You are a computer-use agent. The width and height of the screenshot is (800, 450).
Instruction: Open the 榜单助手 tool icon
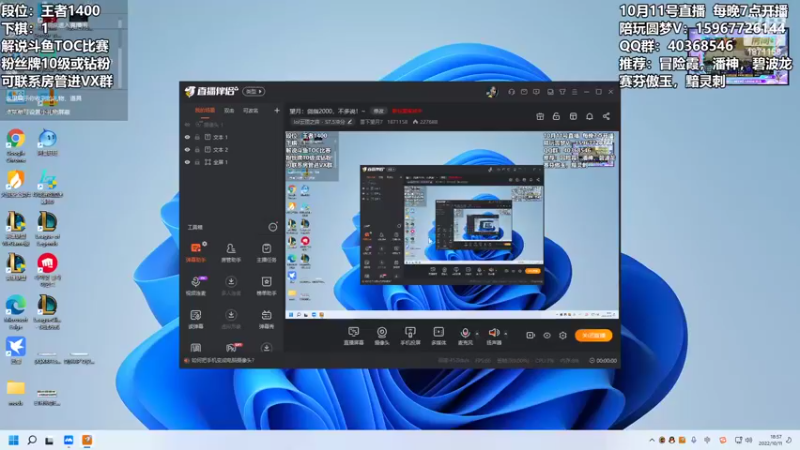(266, 286)
